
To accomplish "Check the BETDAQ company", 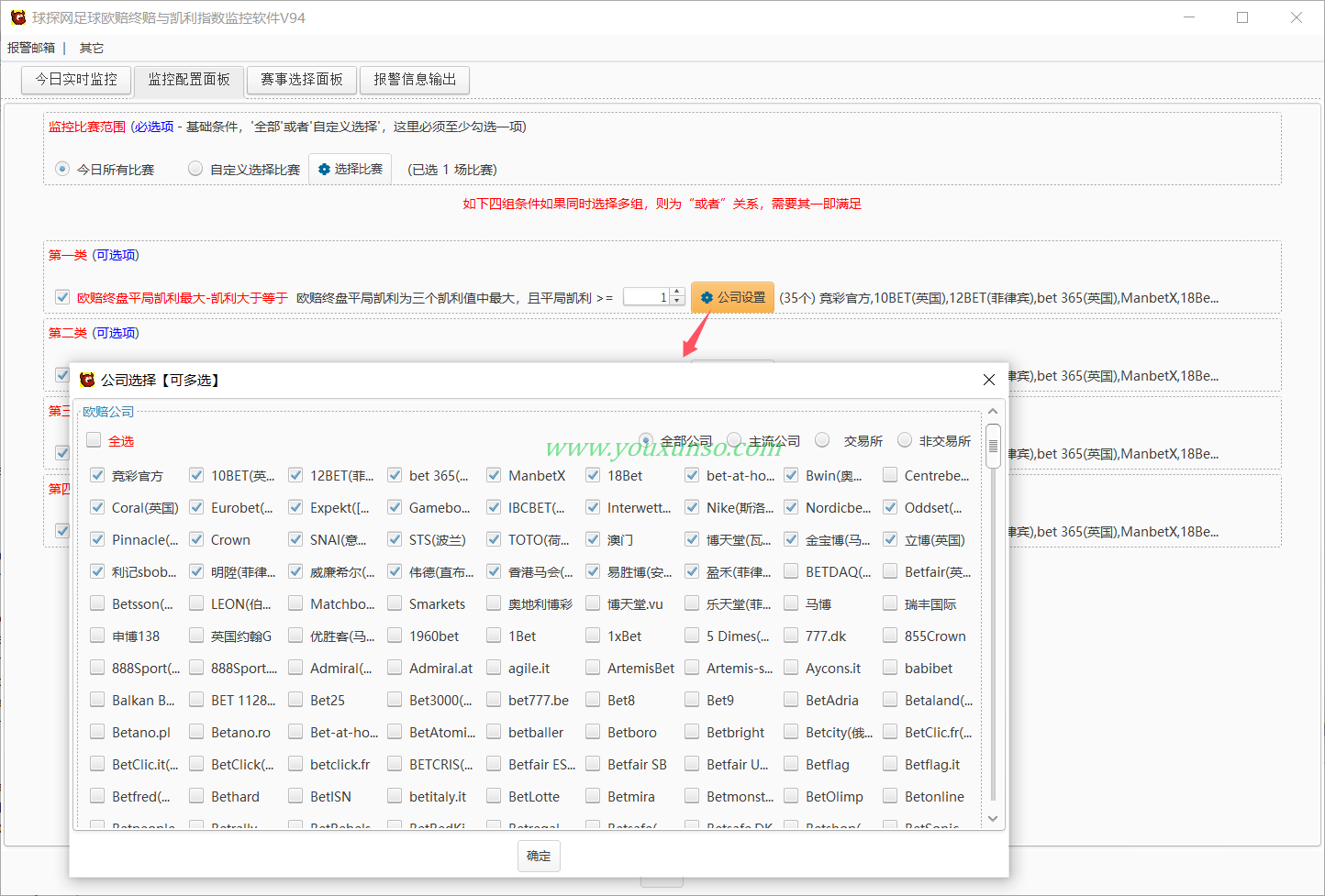I will tap(791, 571).
